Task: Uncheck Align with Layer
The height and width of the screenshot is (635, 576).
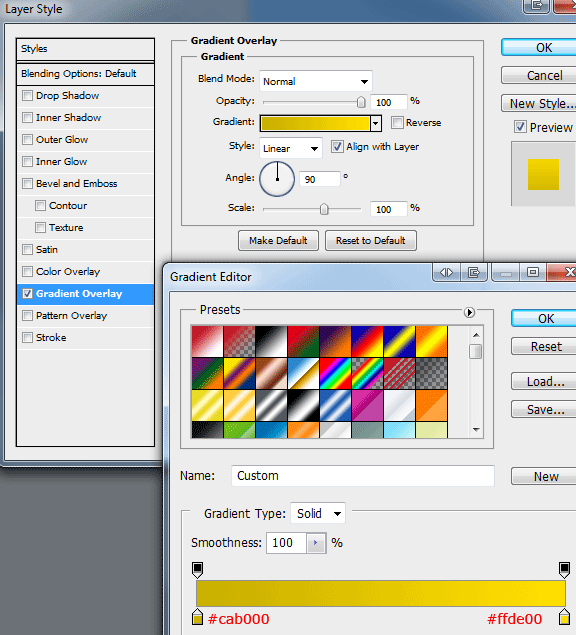Action: click(x=337, y=147)
